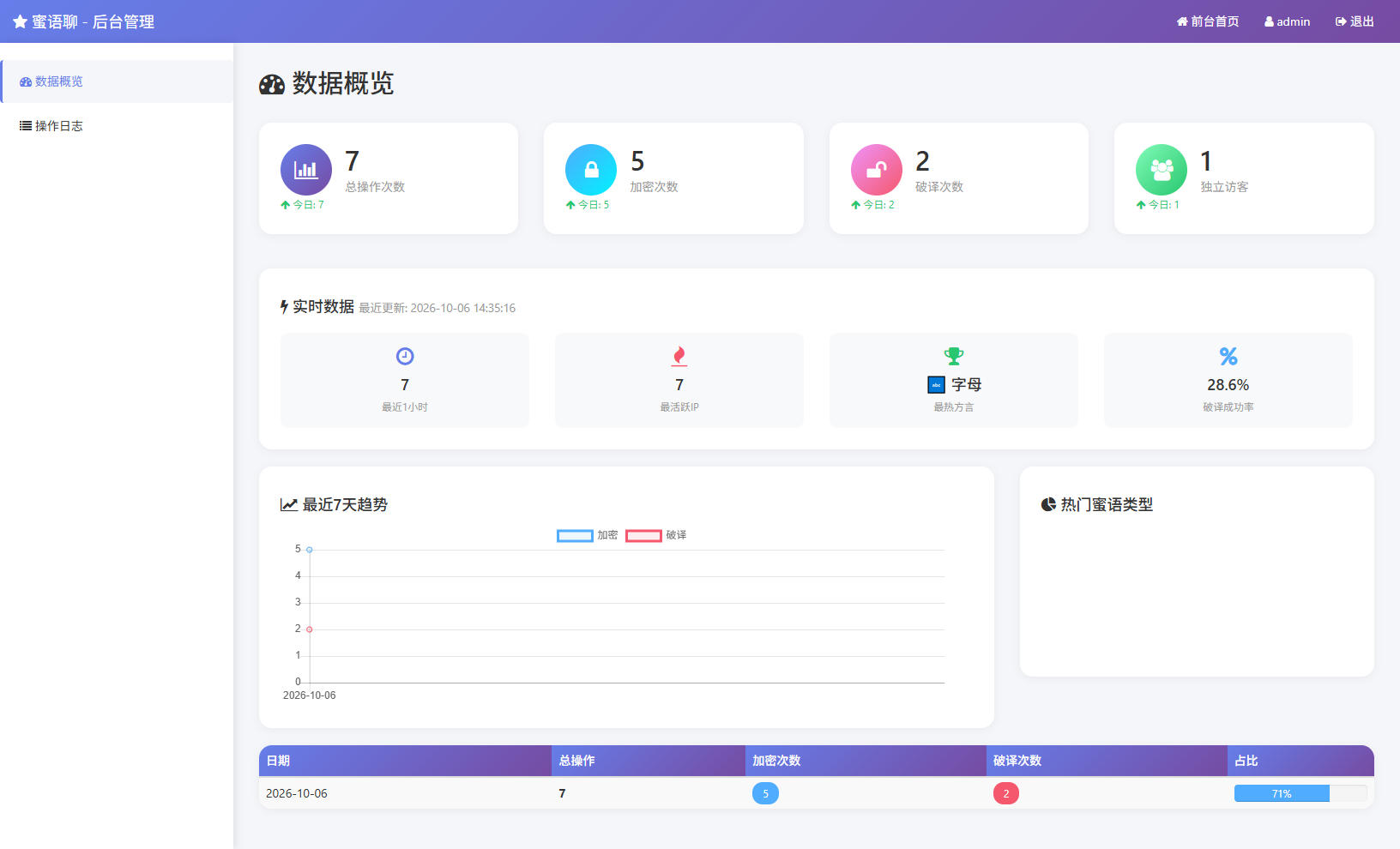Screen dimensions: 1400x849
Task: Click the 总操作 column header
Action: click(649, 761)
